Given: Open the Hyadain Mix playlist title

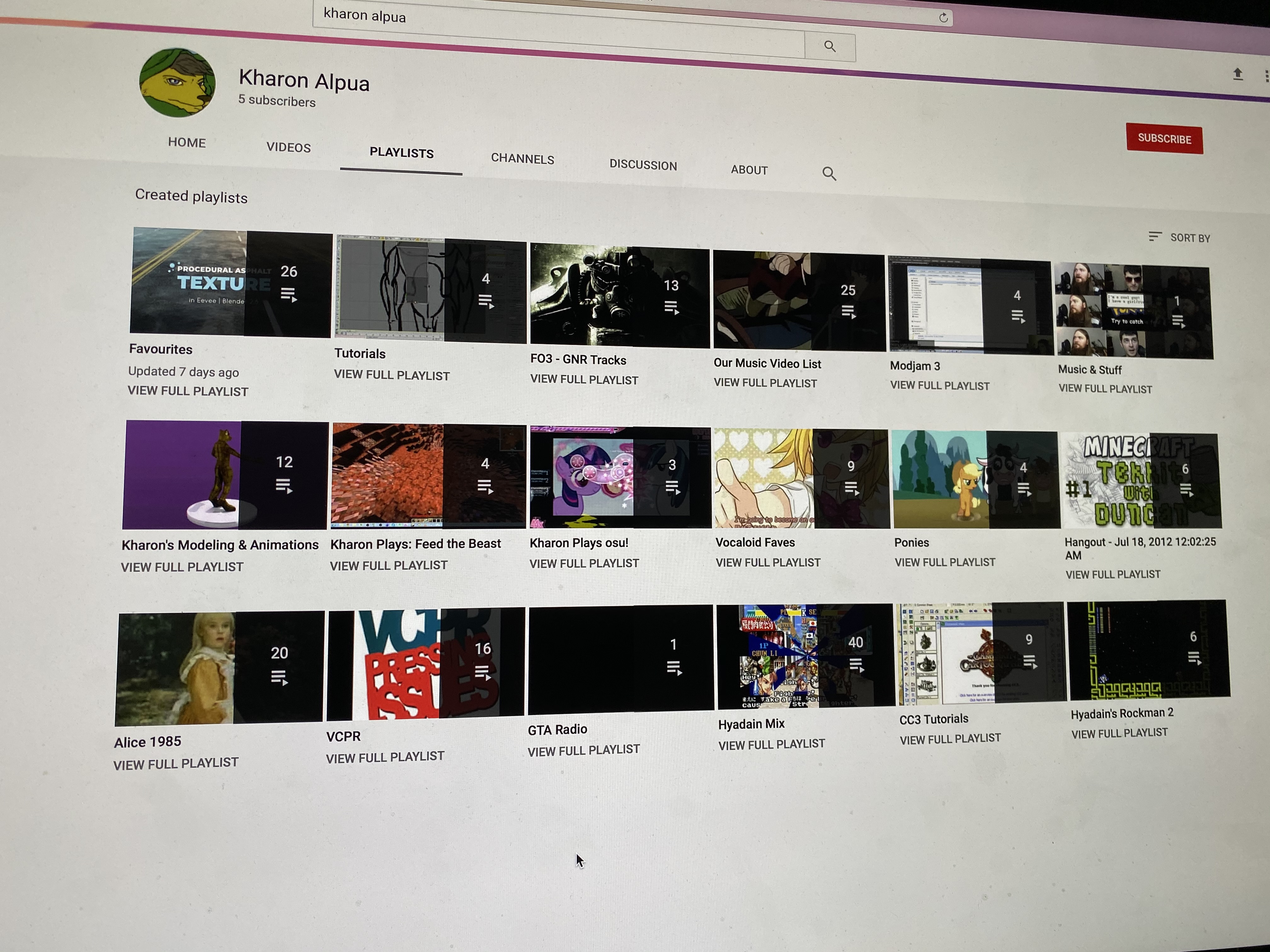Looking at the screenshot, I should click(x=751, y=724).
